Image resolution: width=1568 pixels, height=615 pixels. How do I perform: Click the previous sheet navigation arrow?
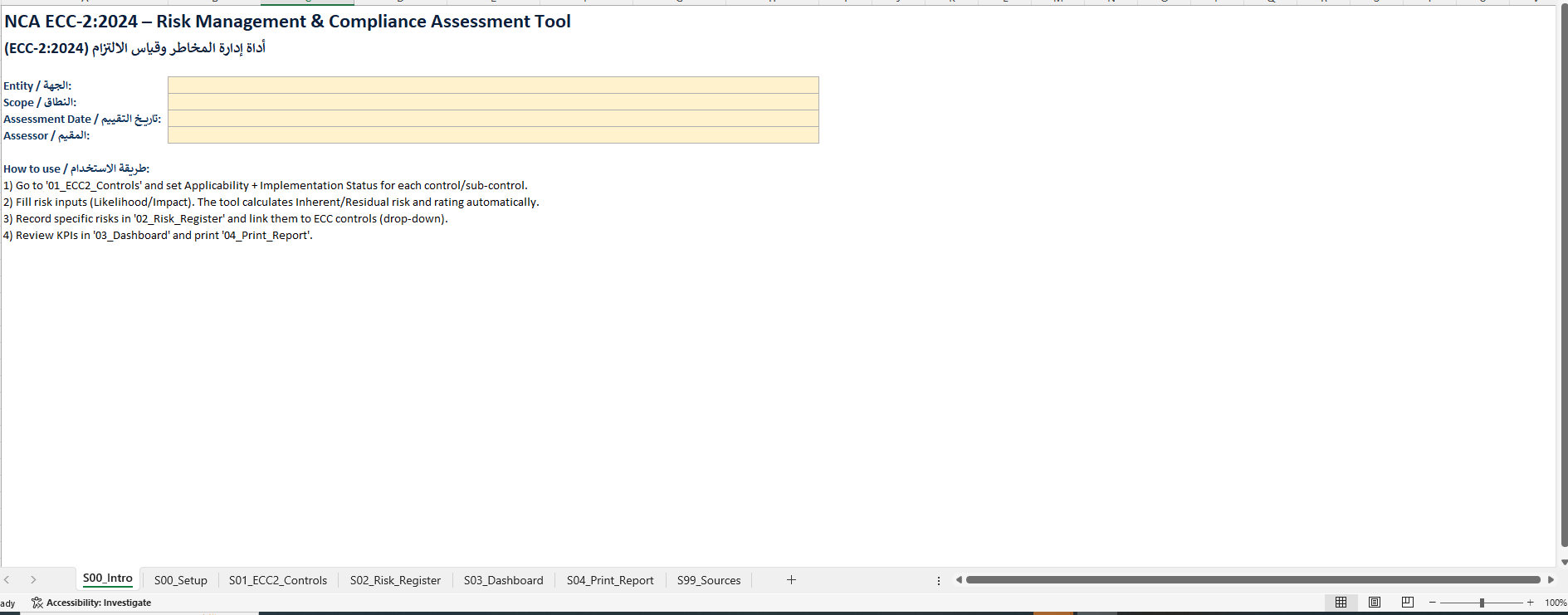[7, 580]
